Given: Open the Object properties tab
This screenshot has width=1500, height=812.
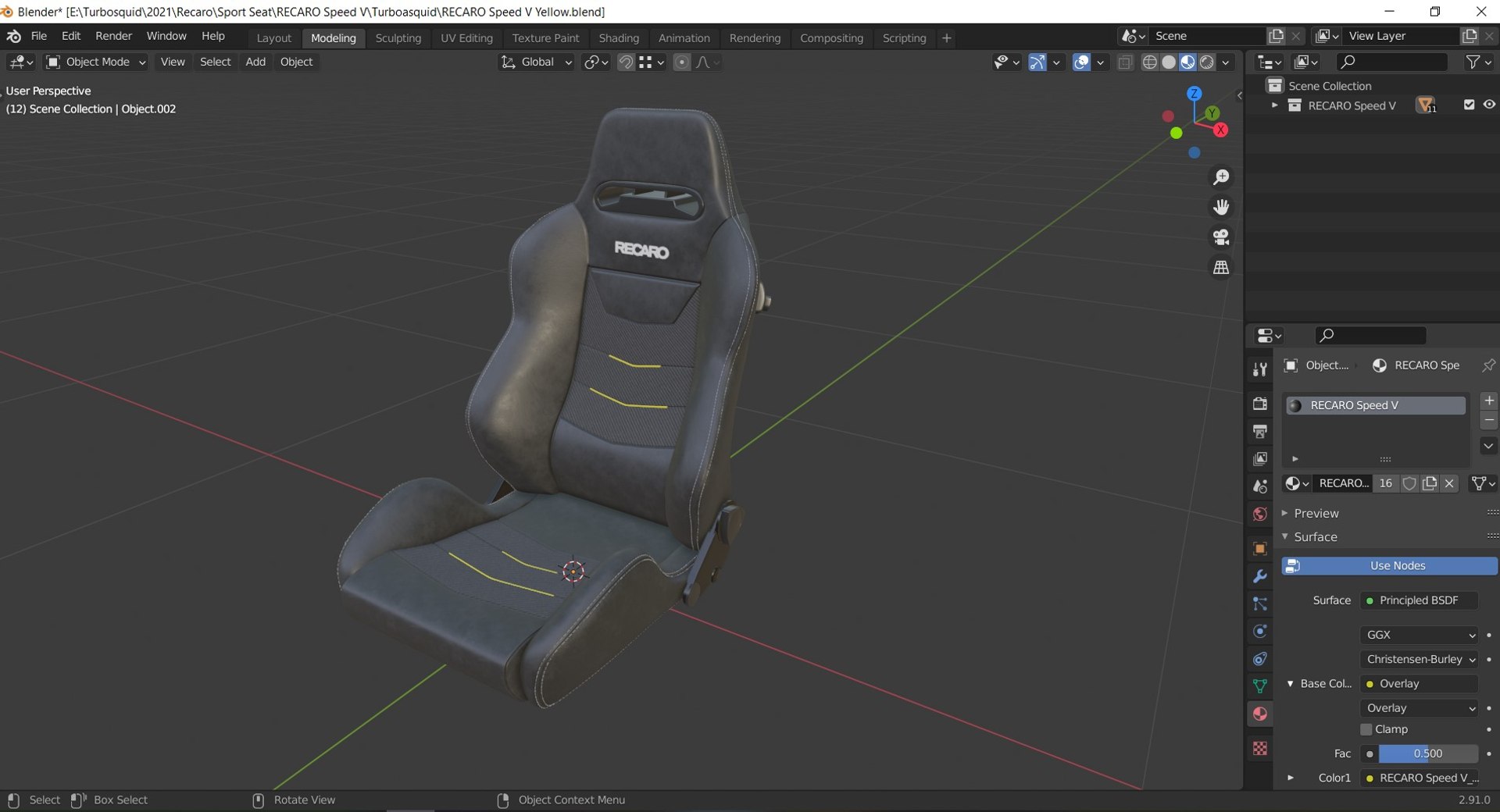Looking at the screenshot, I should 1259,549.
